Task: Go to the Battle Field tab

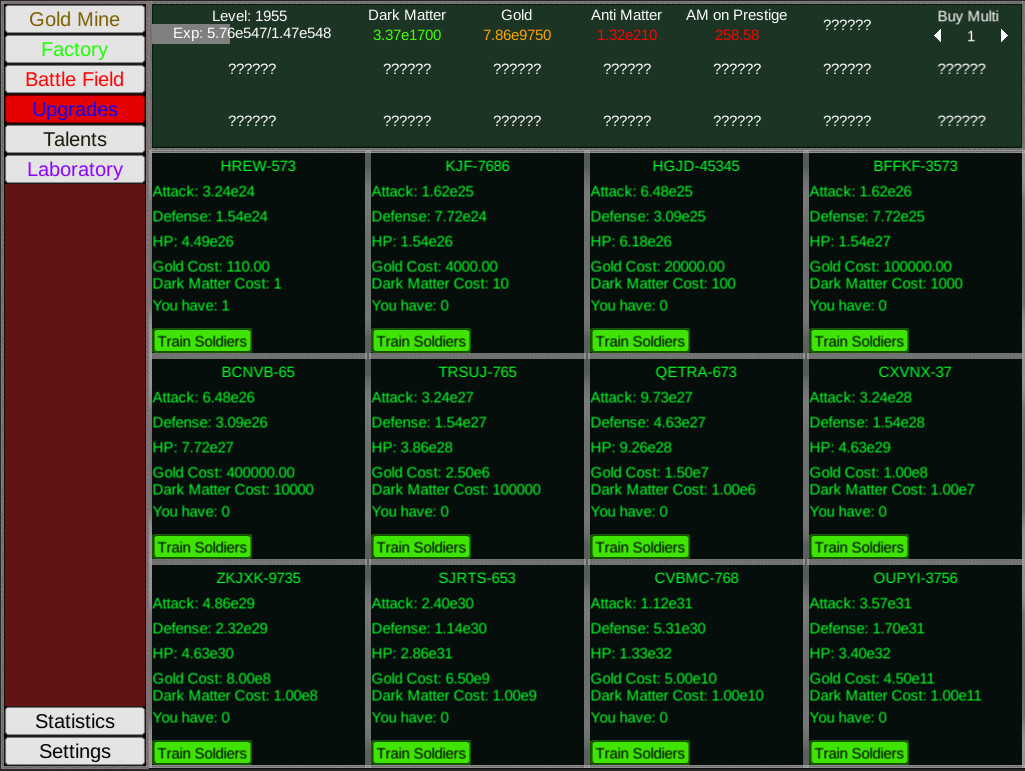Action: coord(75,79)
